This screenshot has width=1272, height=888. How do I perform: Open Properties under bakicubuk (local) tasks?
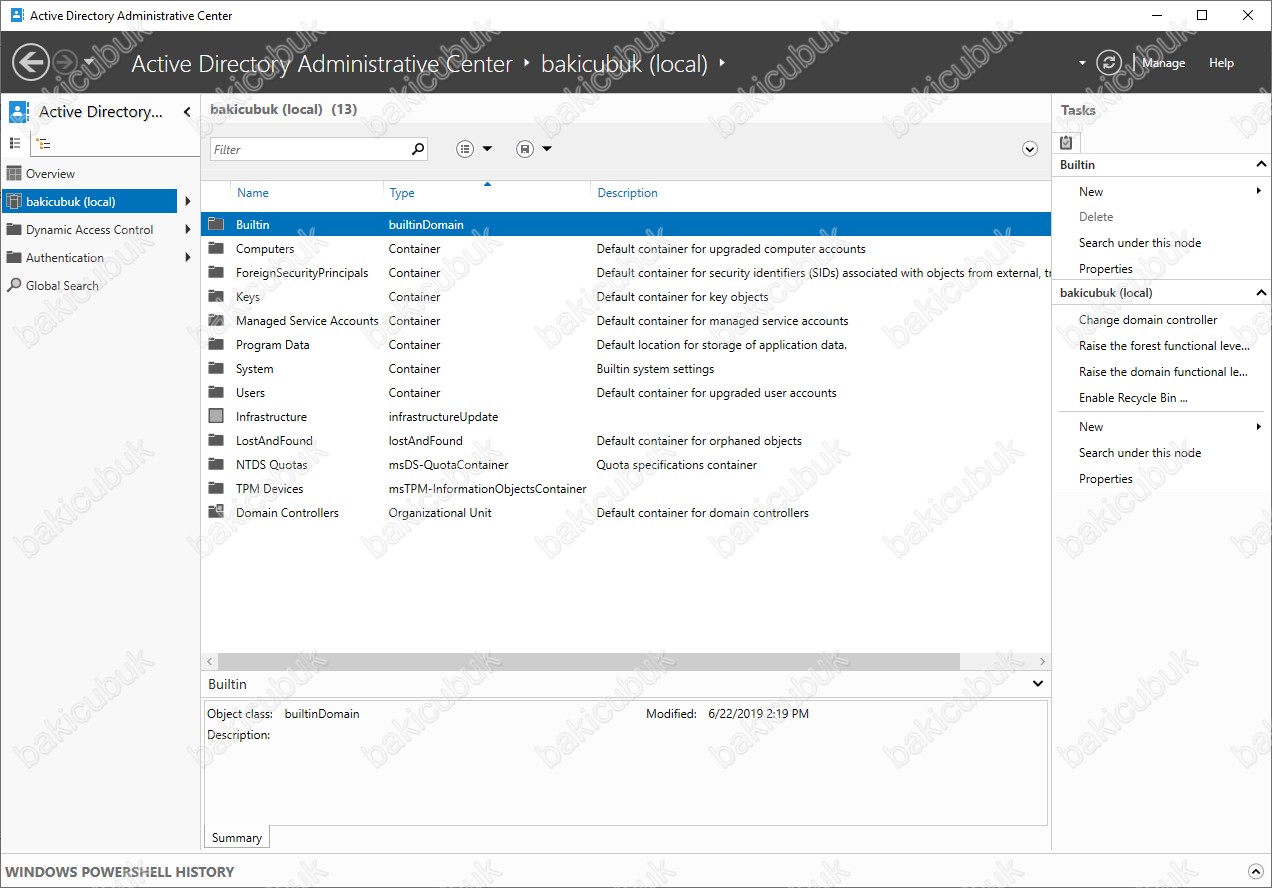click(x=1105, y=479)
